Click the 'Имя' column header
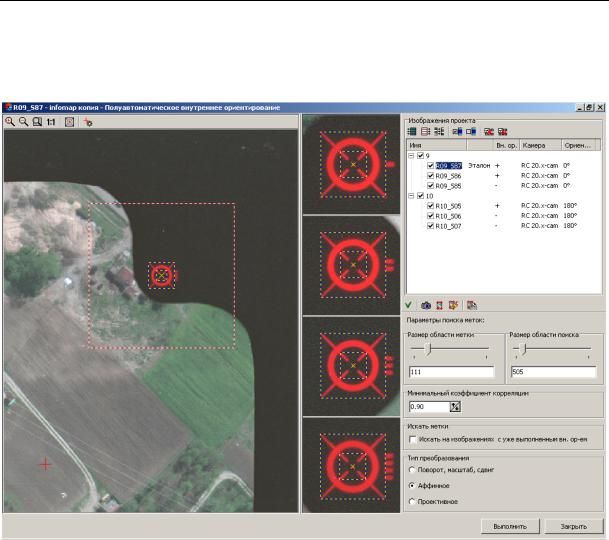Image resolution: width=609 pixels, height=540 pixels. (x=437, y=145)
